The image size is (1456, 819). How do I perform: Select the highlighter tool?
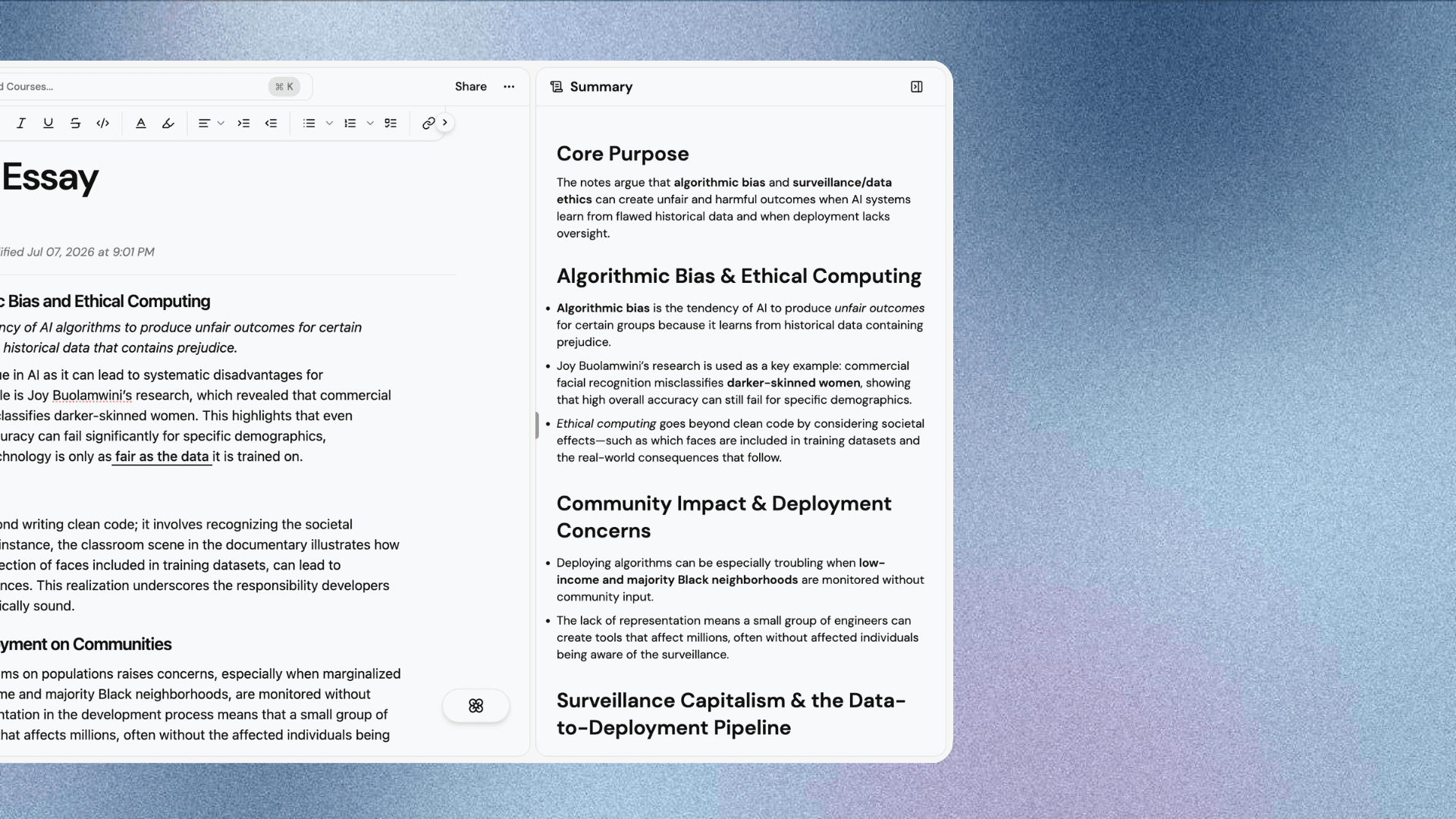tap(168, 123)
